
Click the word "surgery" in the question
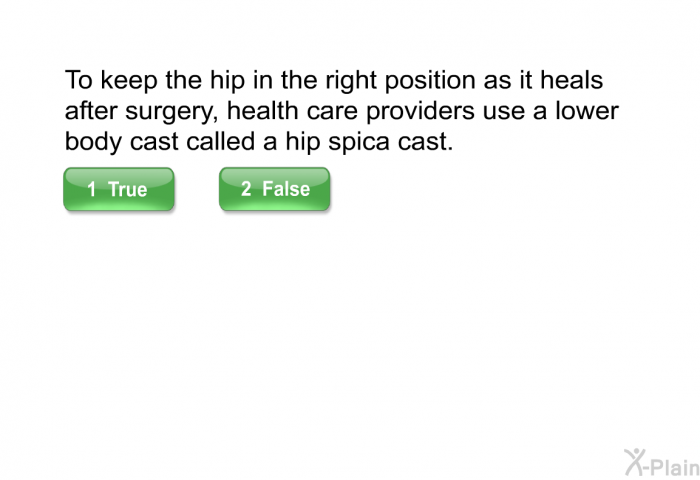[148, 111]
